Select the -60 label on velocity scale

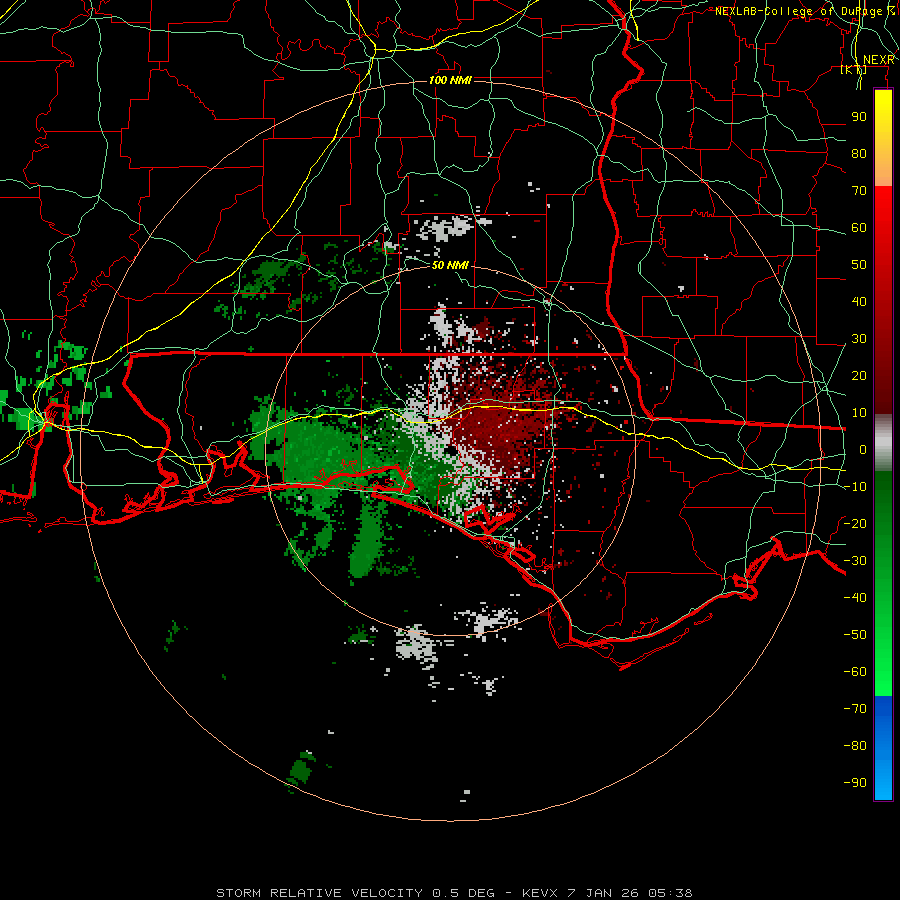coord(855,672)
